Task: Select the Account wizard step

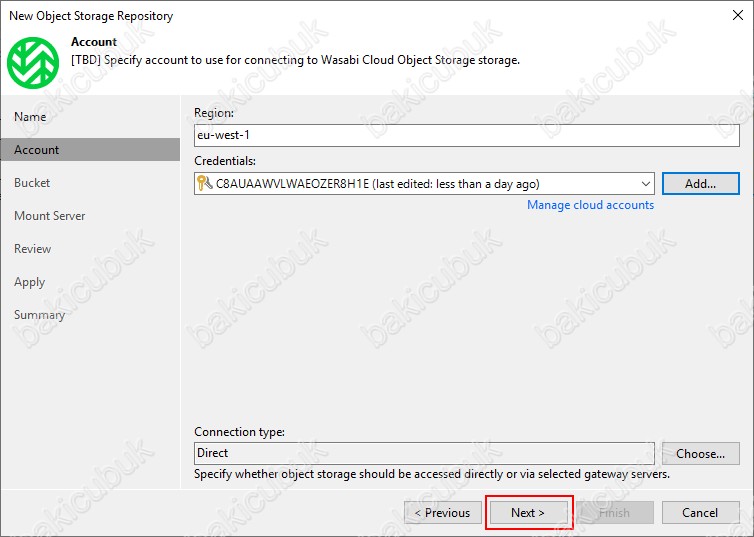Action: pyautogui.click(x=37, y=150)
